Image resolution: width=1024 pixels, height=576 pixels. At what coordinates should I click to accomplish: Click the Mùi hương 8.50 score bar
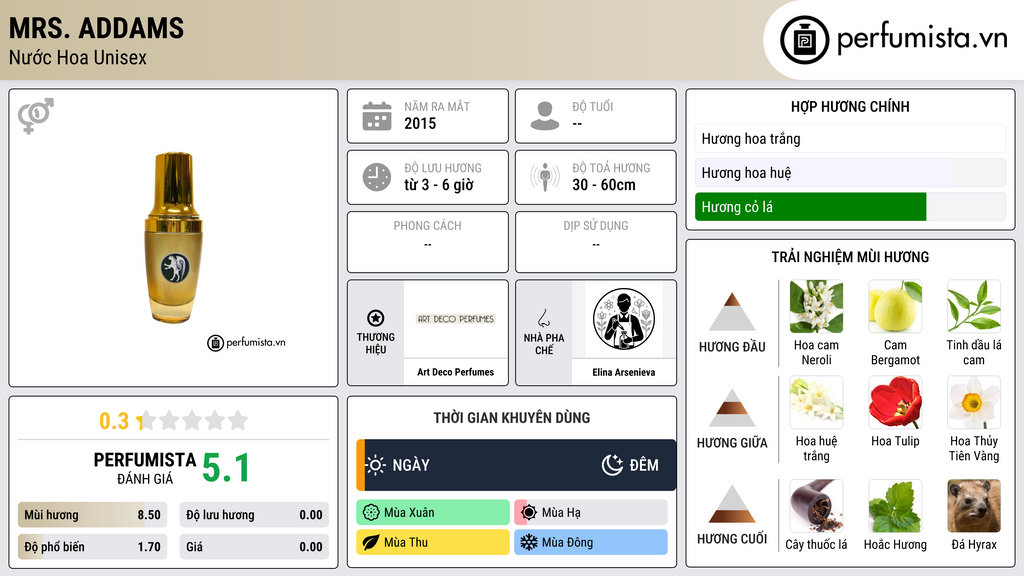point(93,515)
